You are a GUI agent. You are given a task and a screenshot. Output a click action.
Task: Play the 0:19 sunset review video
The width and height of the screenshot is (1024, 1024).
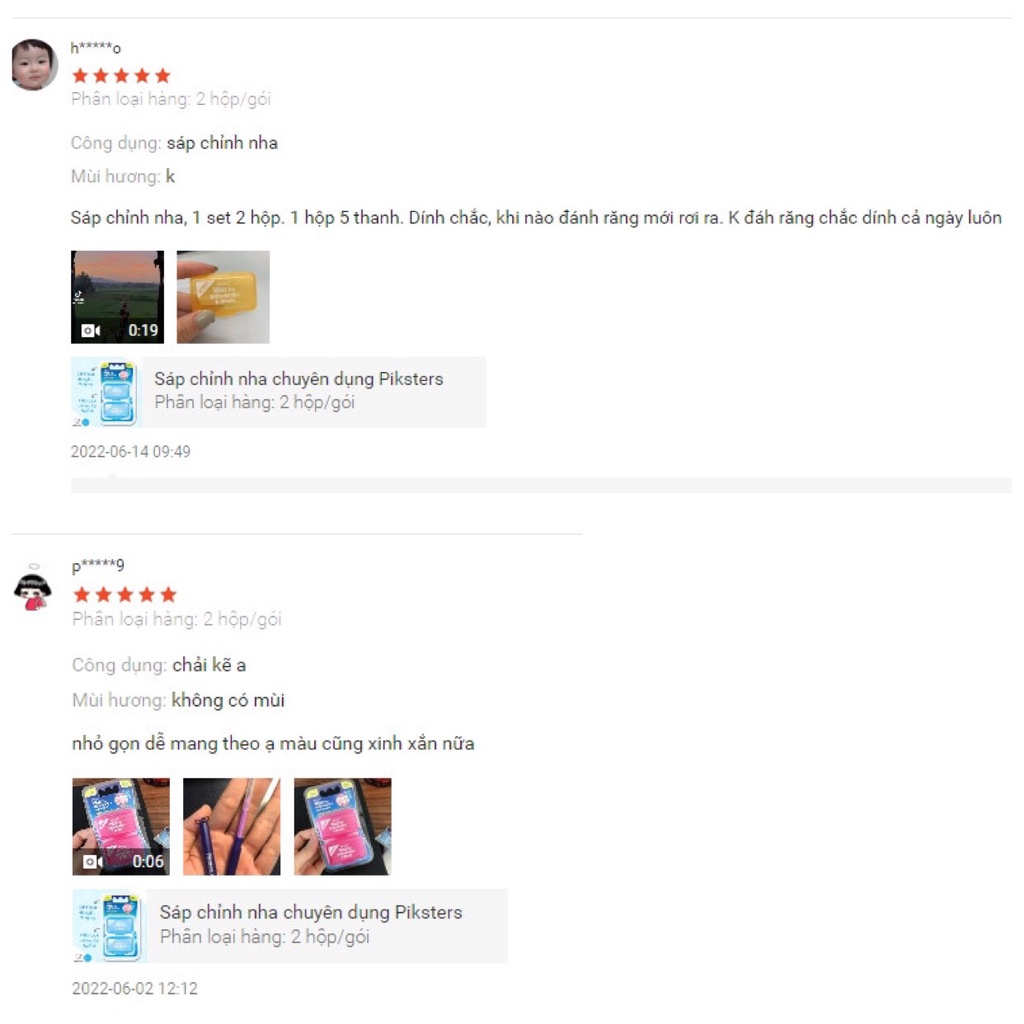point(118,297)
